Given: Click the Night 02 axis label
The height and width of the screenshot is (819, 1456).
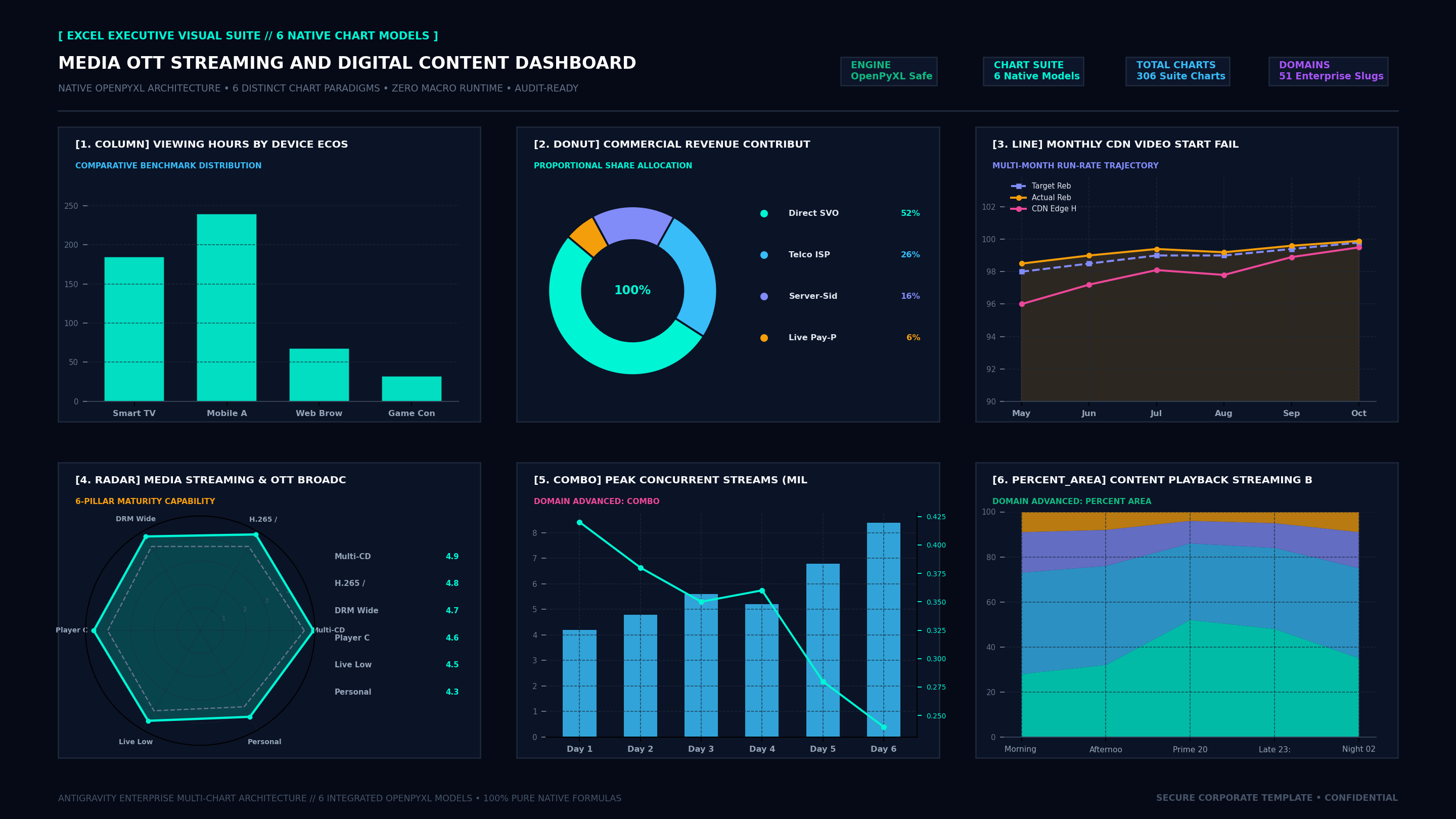Looking at the screenshot, I should 1359,749.
